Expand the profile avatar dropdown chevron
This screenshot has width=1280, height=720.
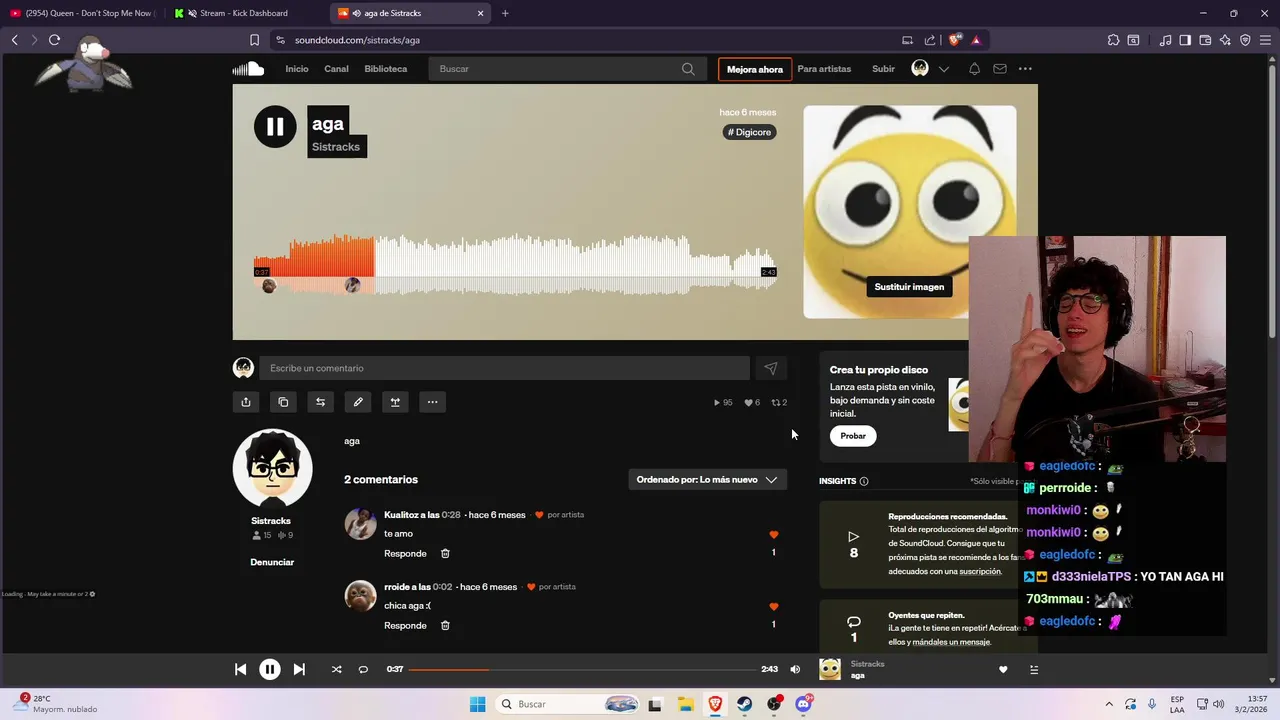click(x=943, y=69)
